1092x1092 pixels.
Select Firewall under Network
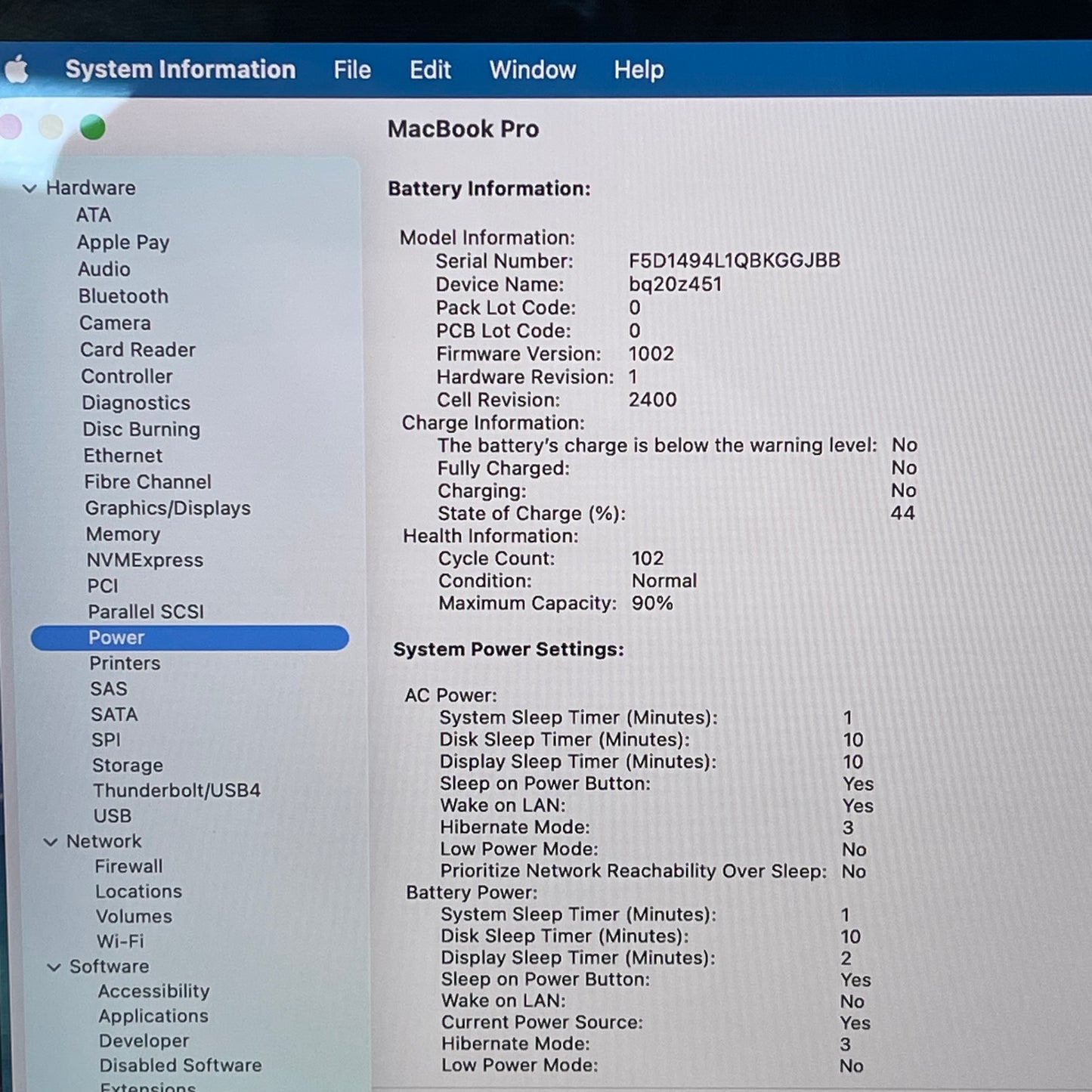click(x=128, y=867)
